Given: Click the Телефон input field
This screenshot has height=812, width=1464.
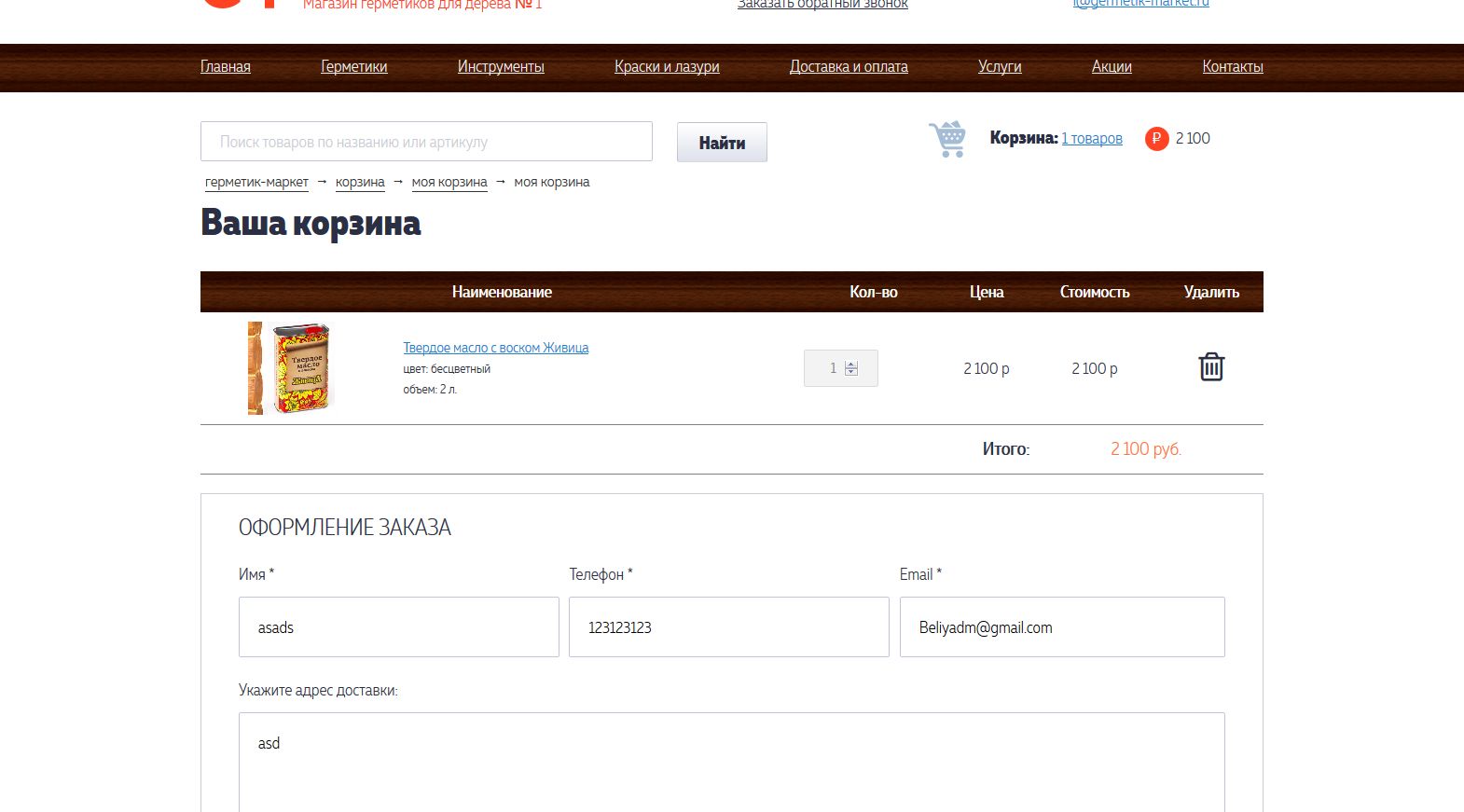Looking at the screenshot, I should pos(729,627).
